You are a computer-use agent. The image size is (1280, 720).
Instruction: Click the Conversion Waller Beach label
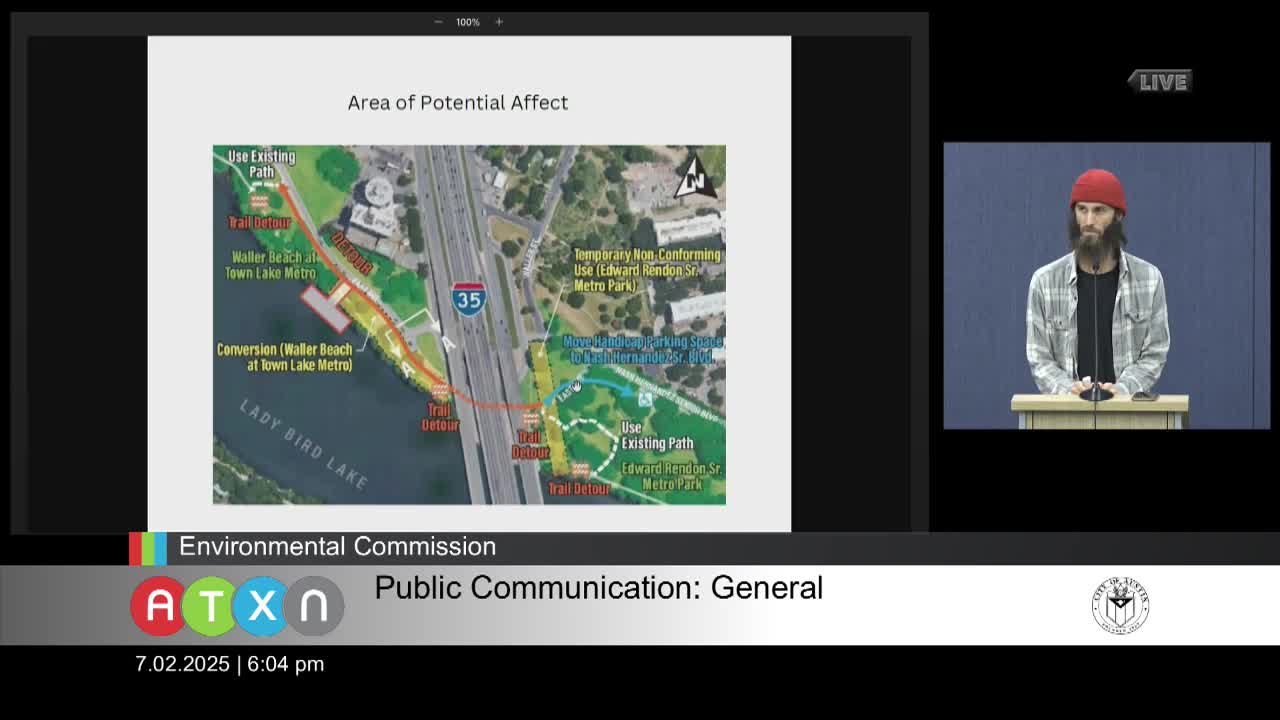tap(285, 357)
